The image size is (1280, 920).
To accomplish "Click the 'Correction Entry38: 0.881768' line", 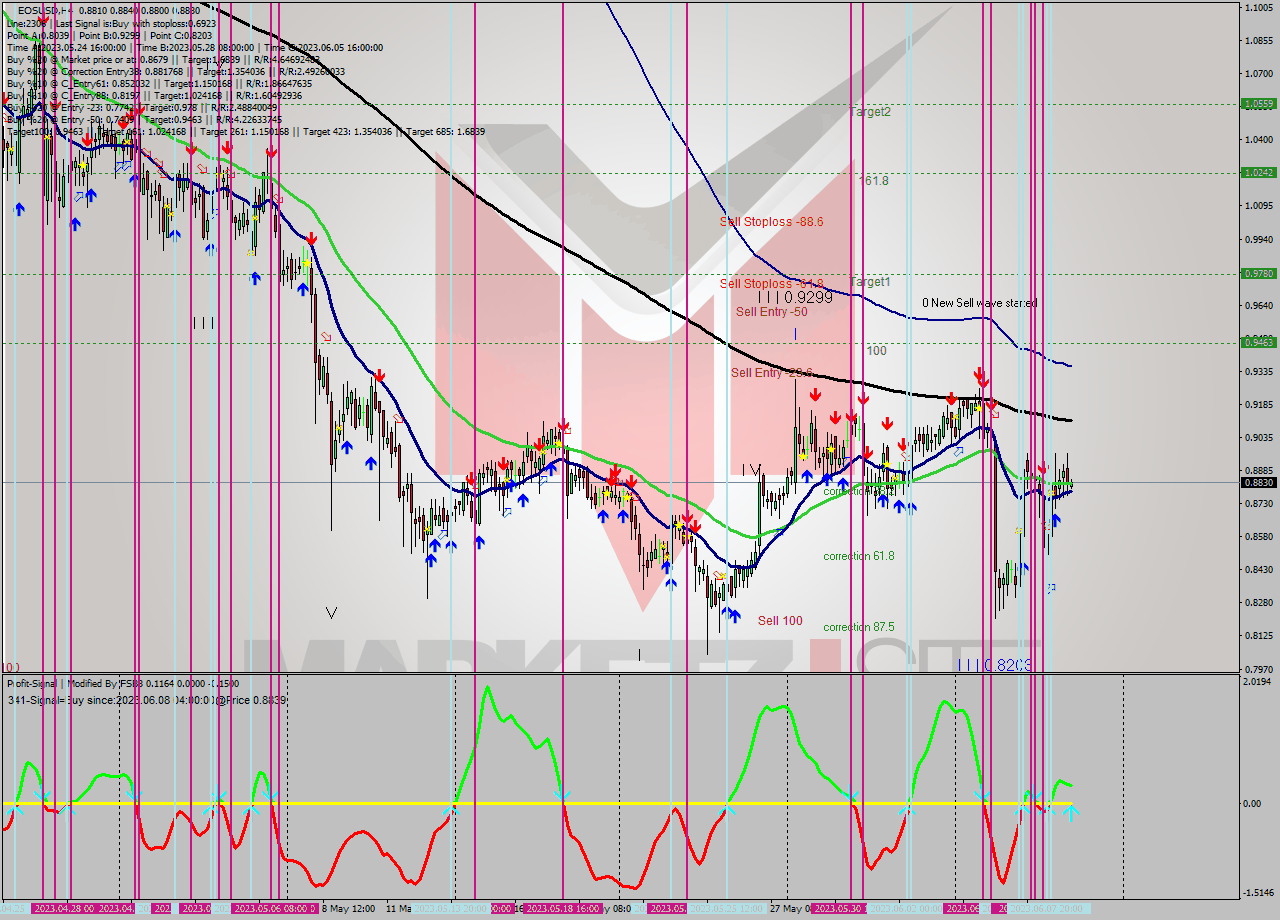I will [x=176, y=71].
